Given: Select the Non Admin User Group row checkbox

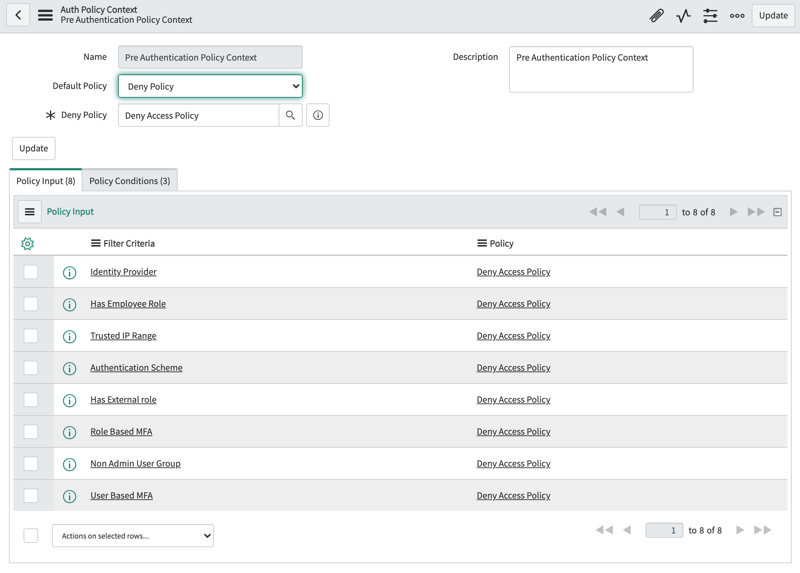Looking at the screenshot, I should click(31, 463).
